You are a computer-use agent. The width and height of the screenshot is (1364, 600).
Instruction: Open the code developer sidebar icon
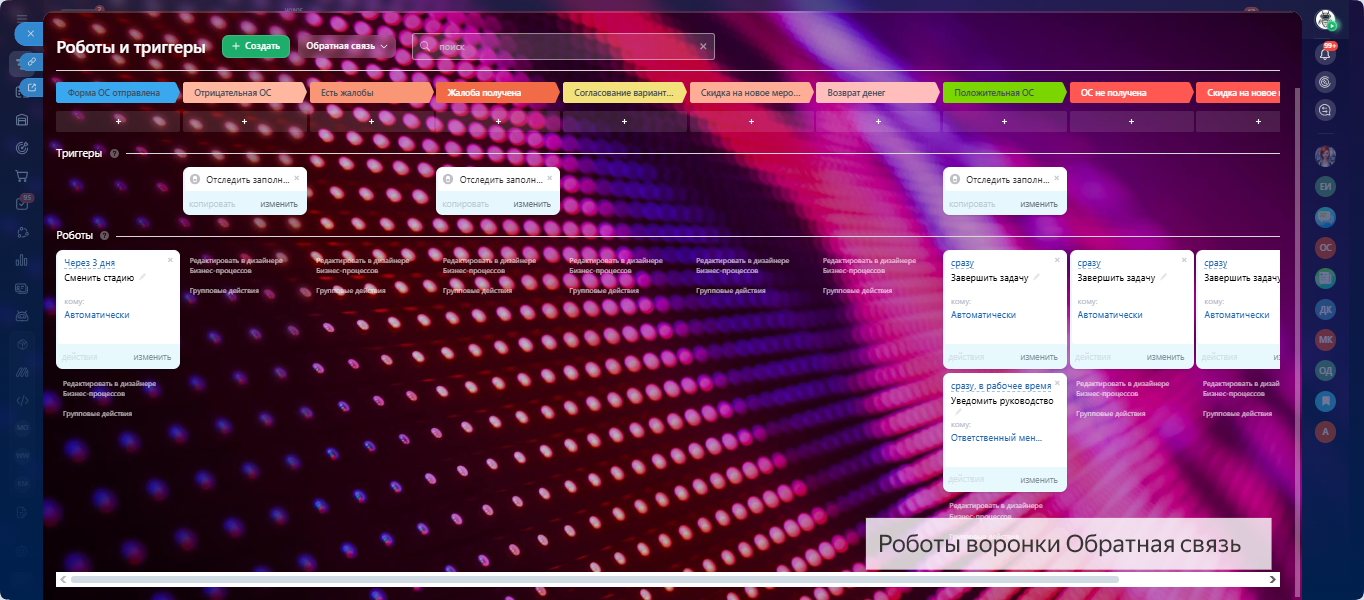point(22,400)
